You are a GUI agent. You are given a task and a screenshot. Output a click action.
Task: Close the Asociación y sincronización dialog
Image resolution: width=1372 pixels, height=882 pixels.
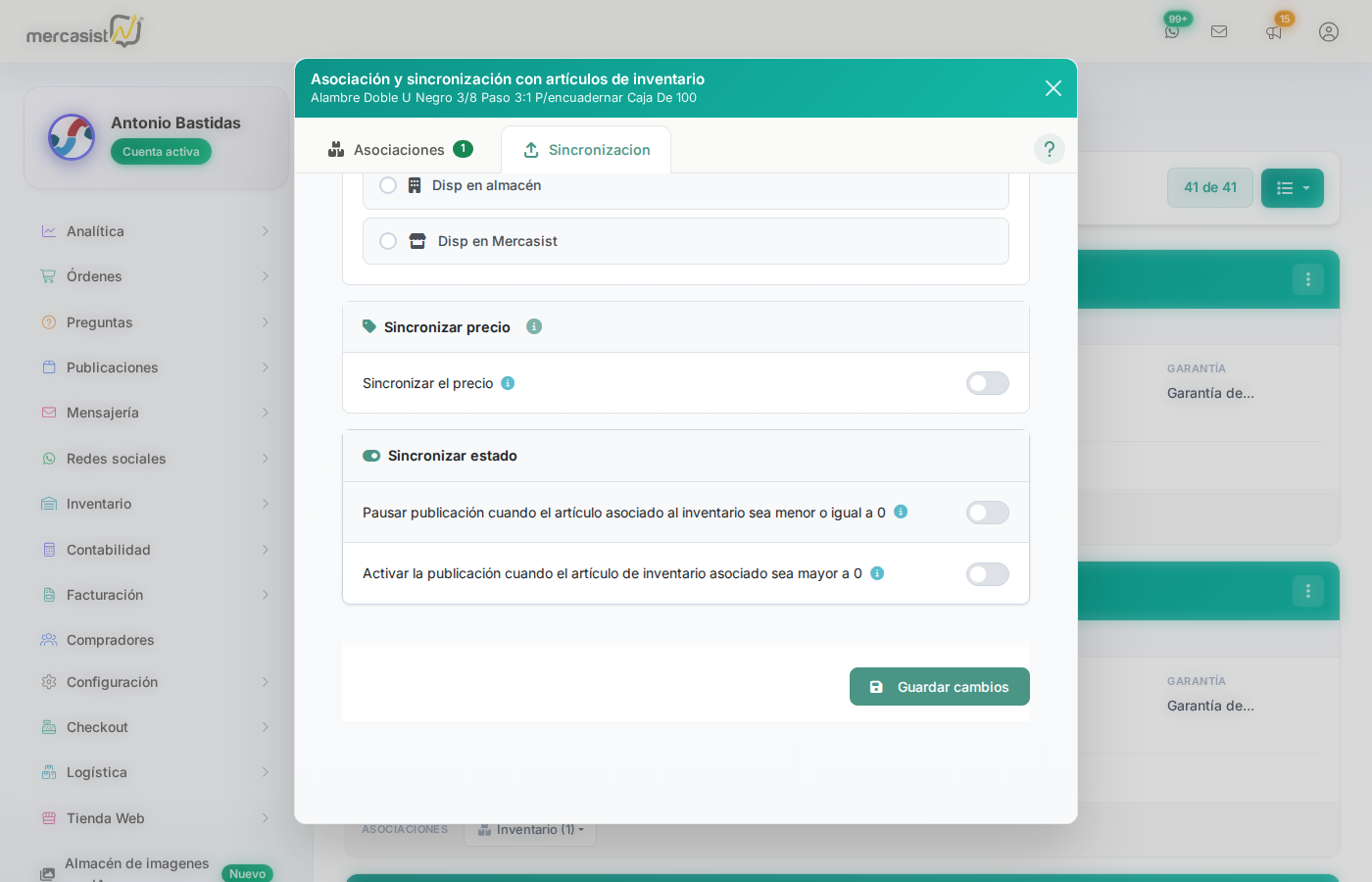pos(1053,88)
